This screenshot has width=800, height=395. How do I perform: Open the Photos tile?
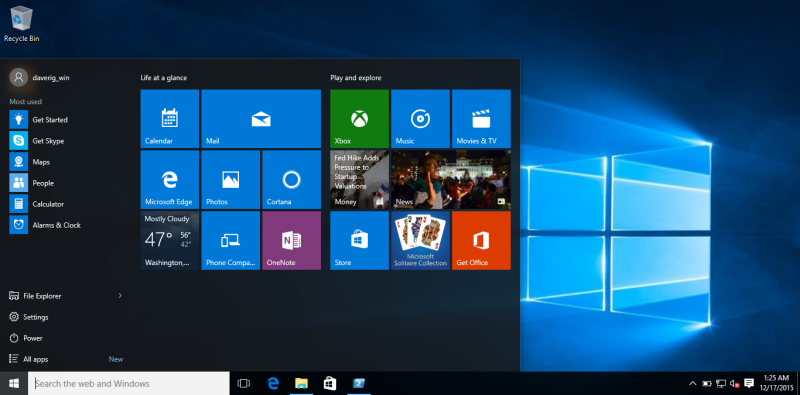[x=230, y=179]
